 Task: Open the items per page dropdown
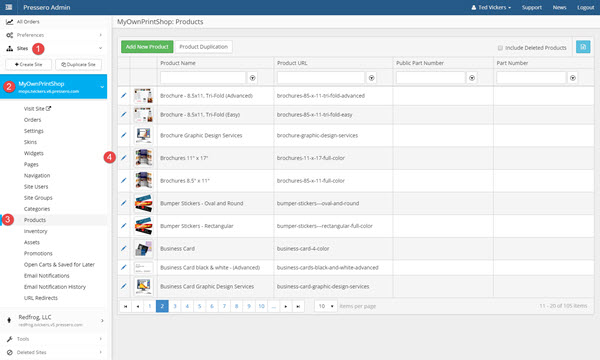coord(326,306)
